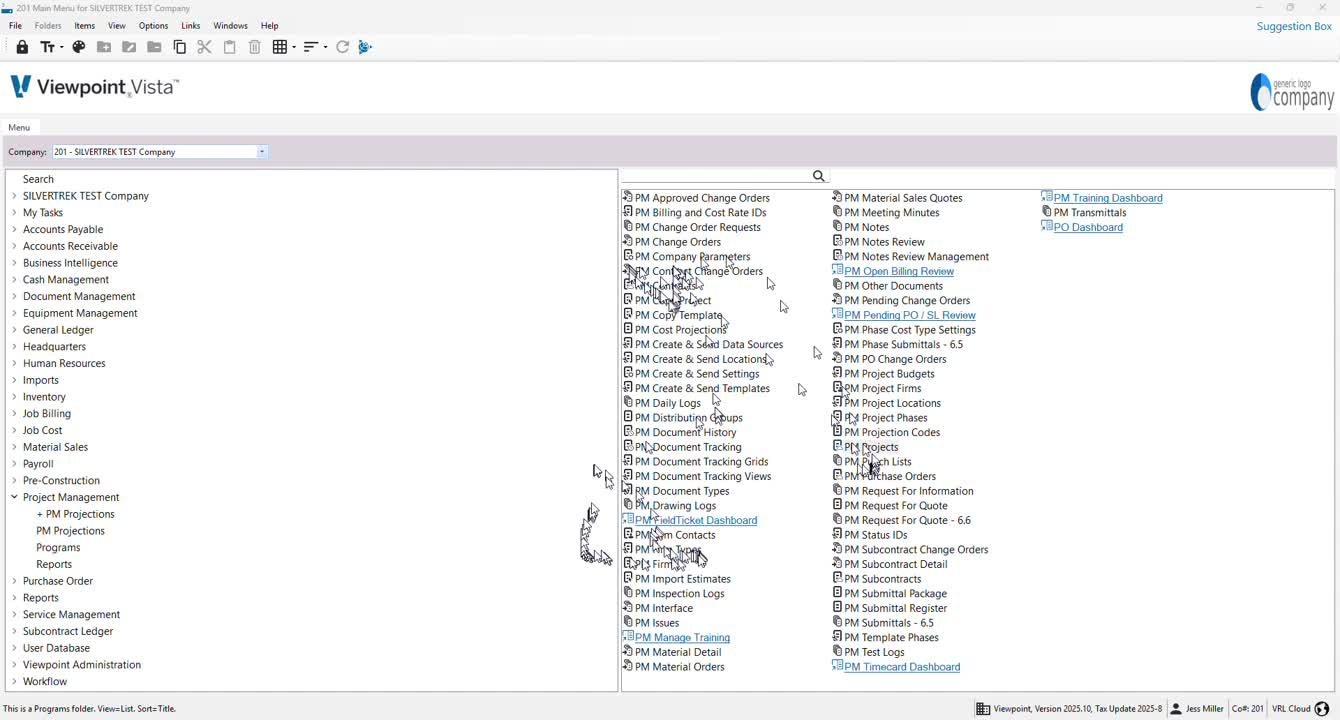1340x720 pixels.
Task: Open the Windows menu
Action: [x=231, y=25]
